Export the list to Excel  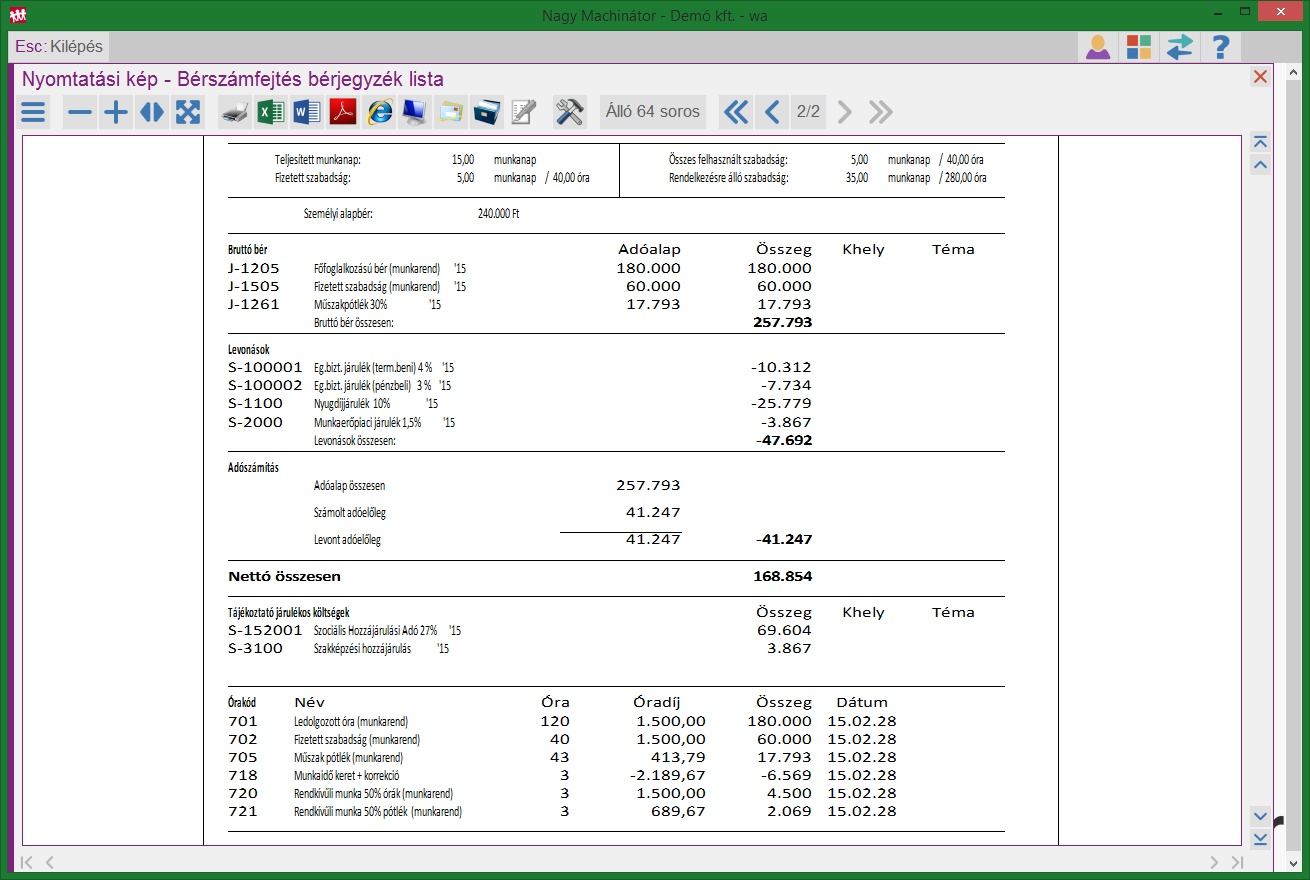tap(271, 112)
